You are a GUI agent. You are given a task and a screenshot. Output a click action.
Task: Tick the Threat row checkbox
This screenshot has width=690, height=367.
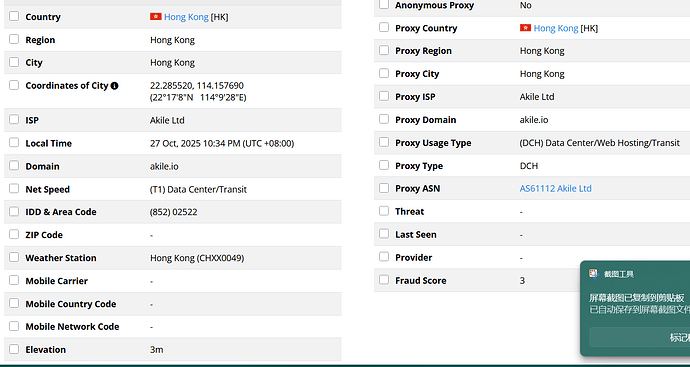tap(384, 211)
